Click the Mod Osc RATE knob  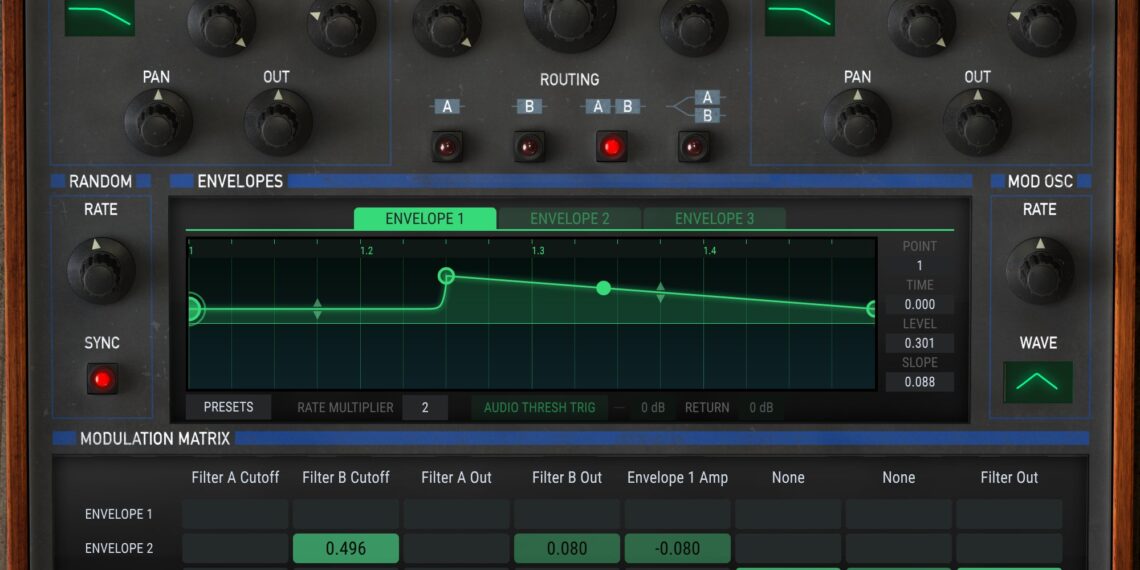[x=1039, y=270]
